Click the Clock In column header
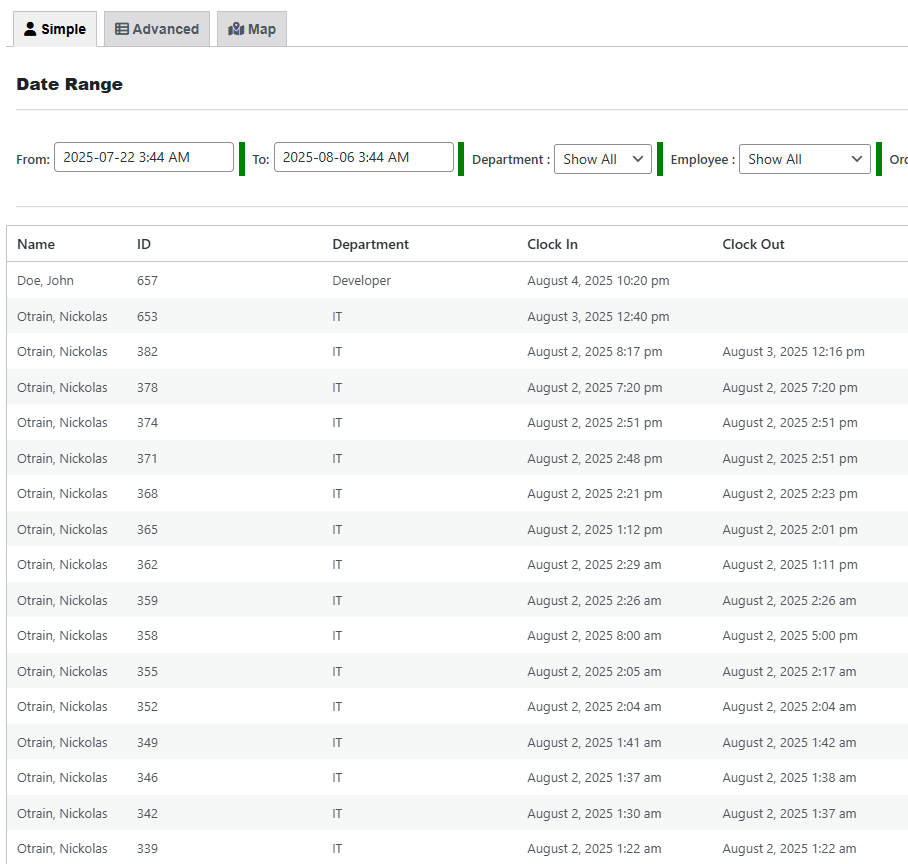The width and height of the screenshot is (908, 864). click(x=552, y=244)
